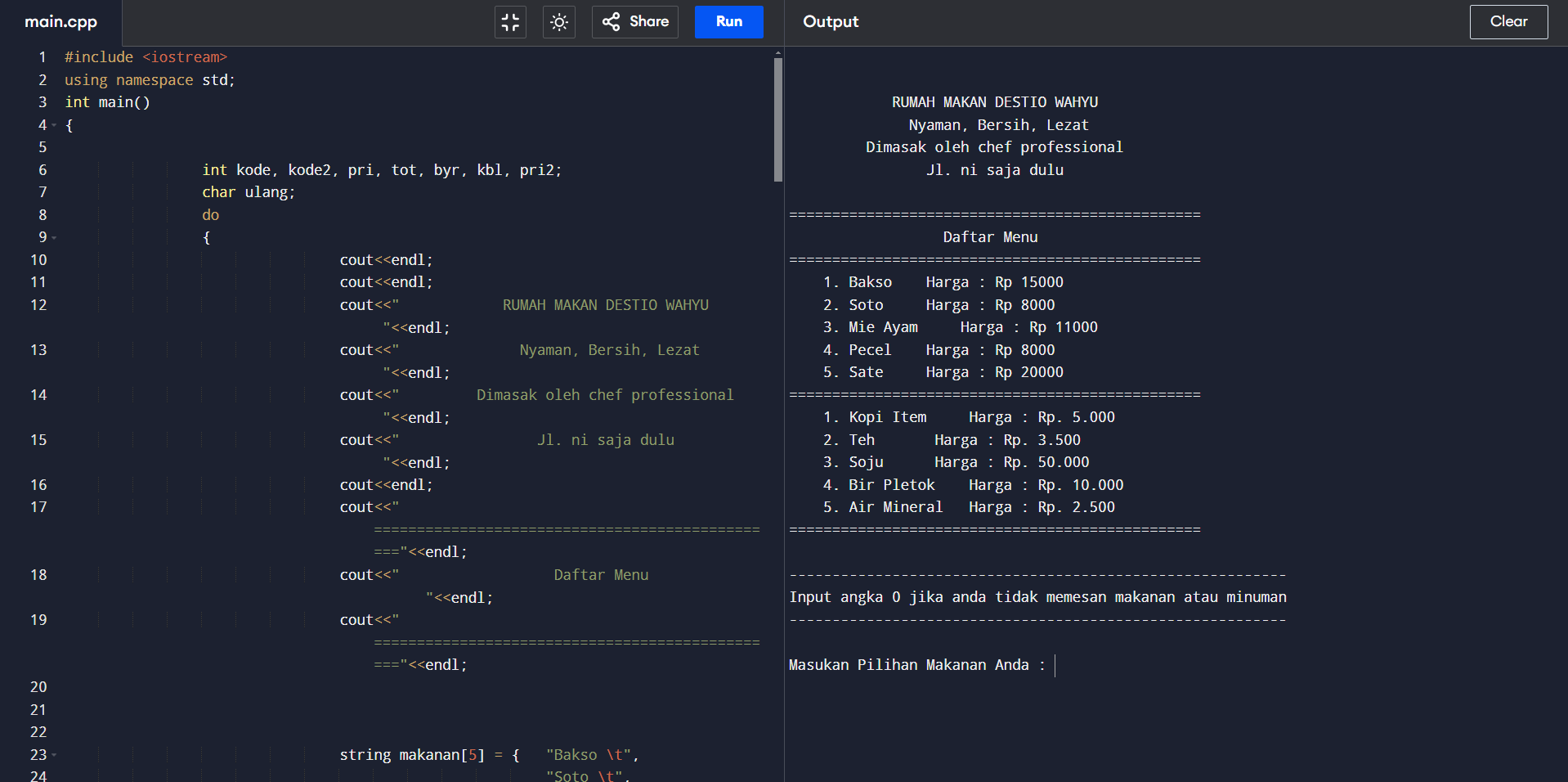Click 'Dimasak oleh chef professional' string in code
The width and height of the screenshot is (1568, 782).
pos(605,395)
